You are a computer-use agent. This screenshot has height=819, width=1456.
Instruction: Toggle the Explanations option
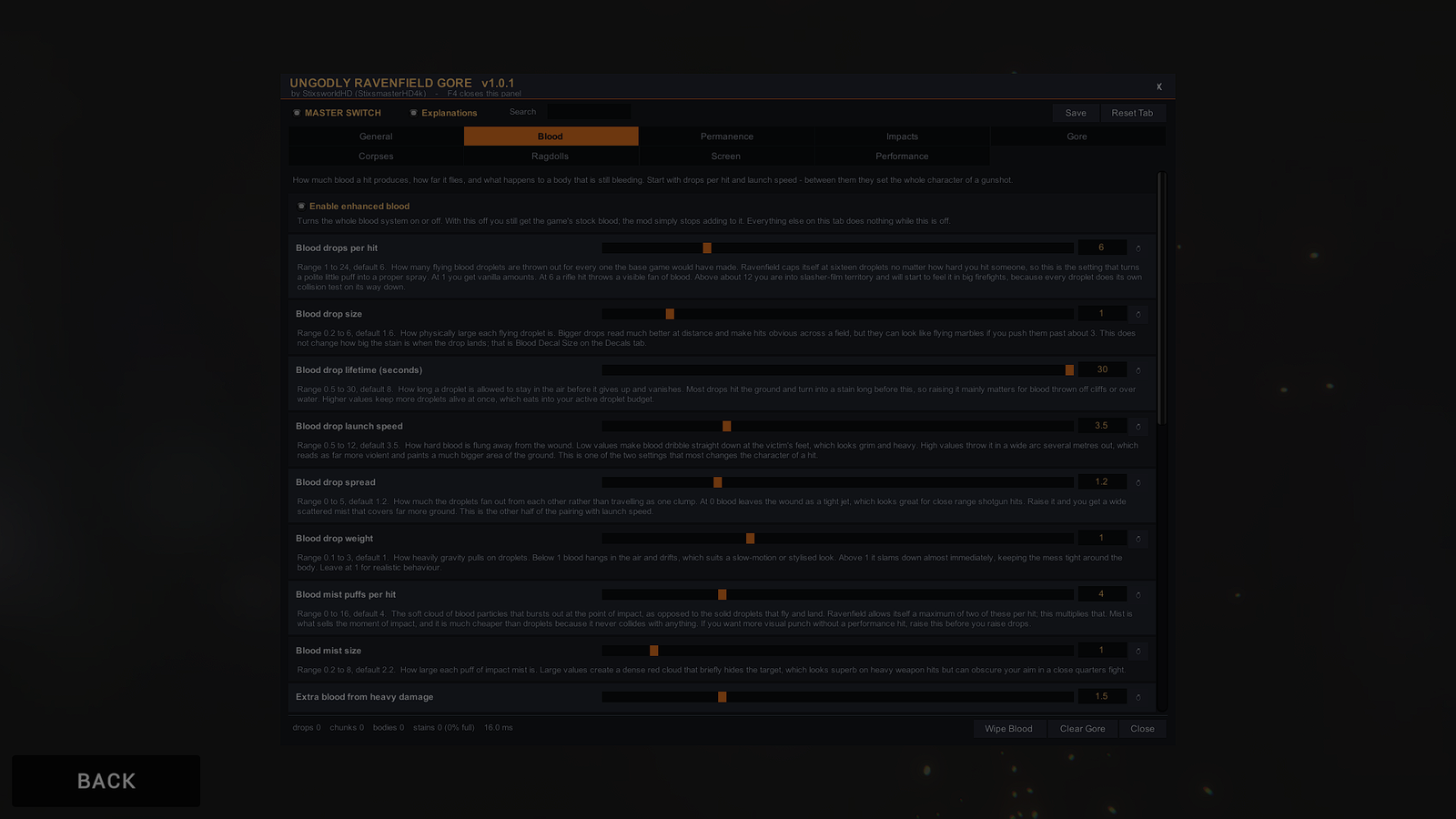click(x=443, y=113)
